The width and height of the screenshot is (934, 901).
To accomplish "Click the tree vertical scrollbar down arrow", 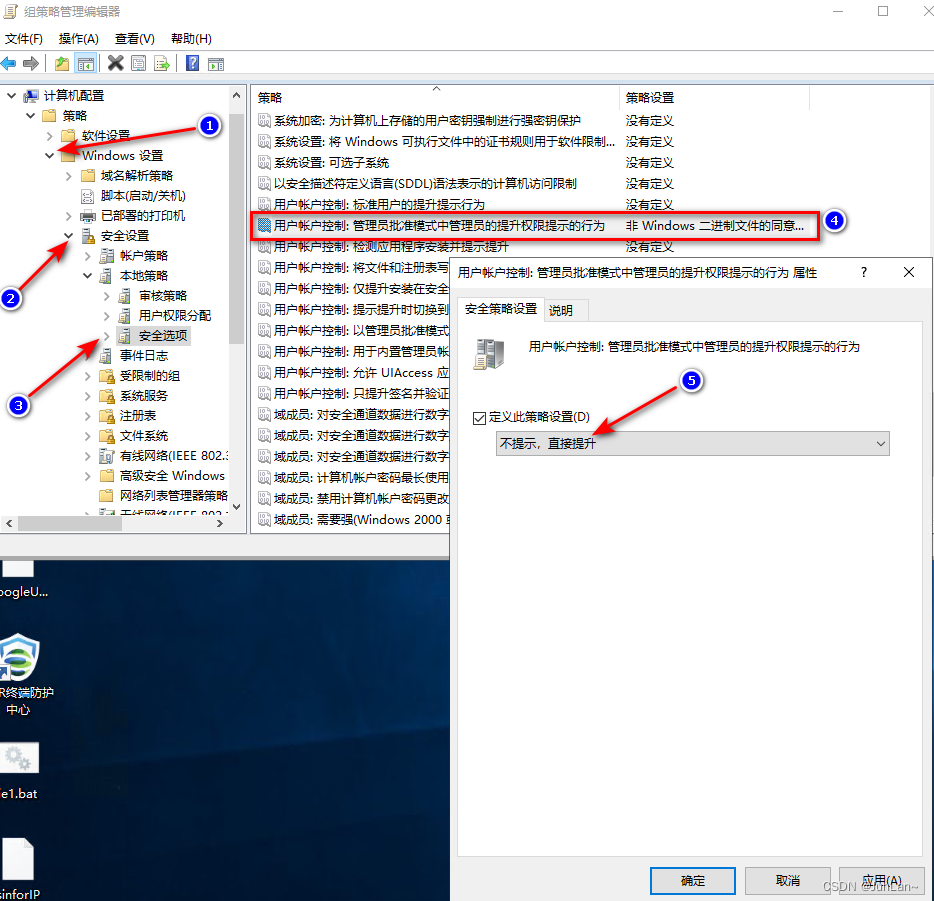I will (236, 507).
